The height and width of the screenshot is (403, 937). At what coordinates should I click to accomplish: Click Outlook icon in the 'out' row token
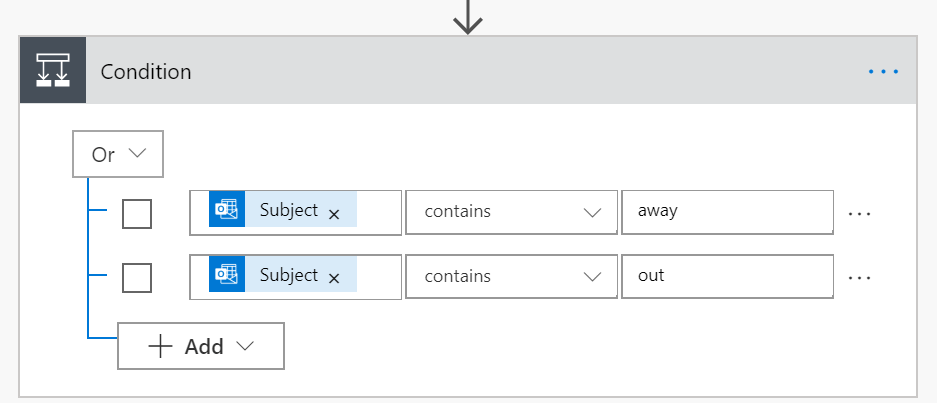227,275
